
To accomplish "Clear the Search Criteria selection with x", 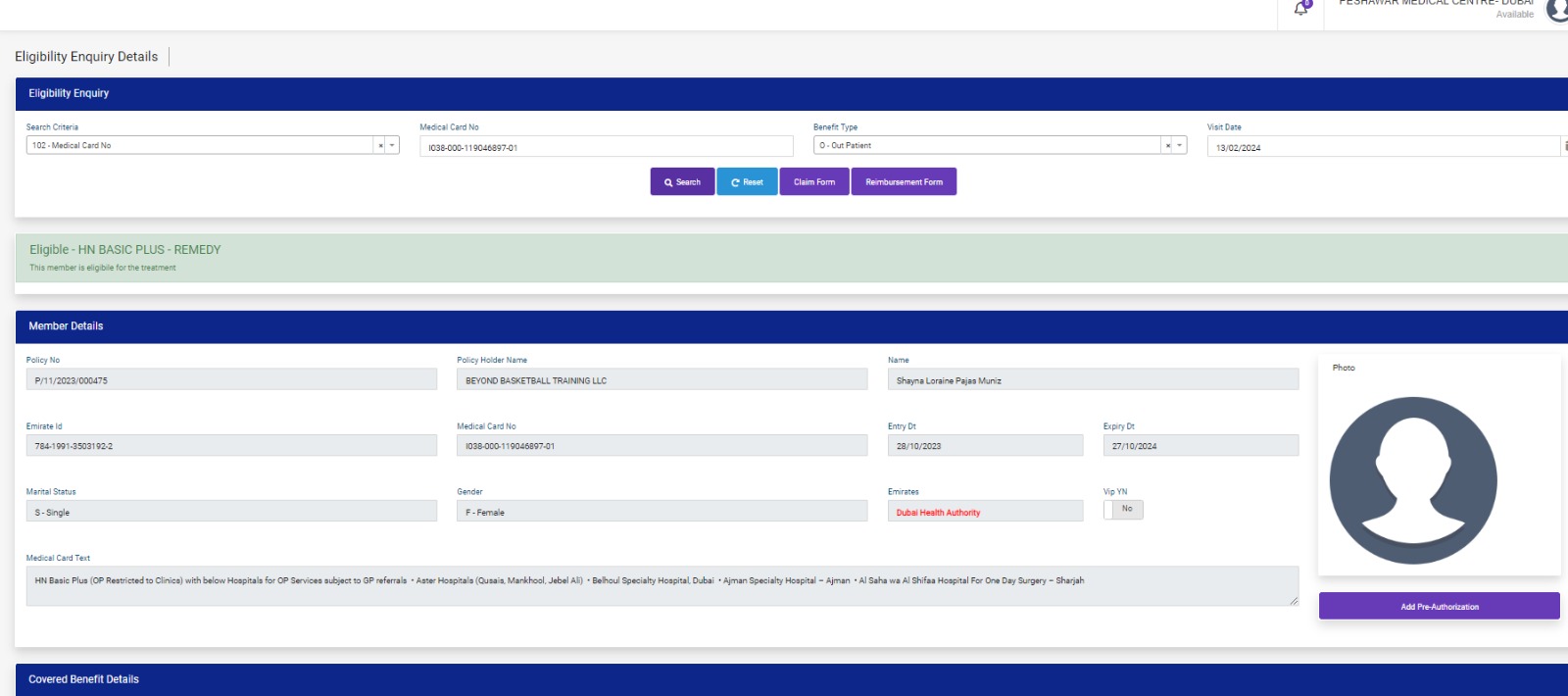I will pyautogui.click(x=380, y=146).
